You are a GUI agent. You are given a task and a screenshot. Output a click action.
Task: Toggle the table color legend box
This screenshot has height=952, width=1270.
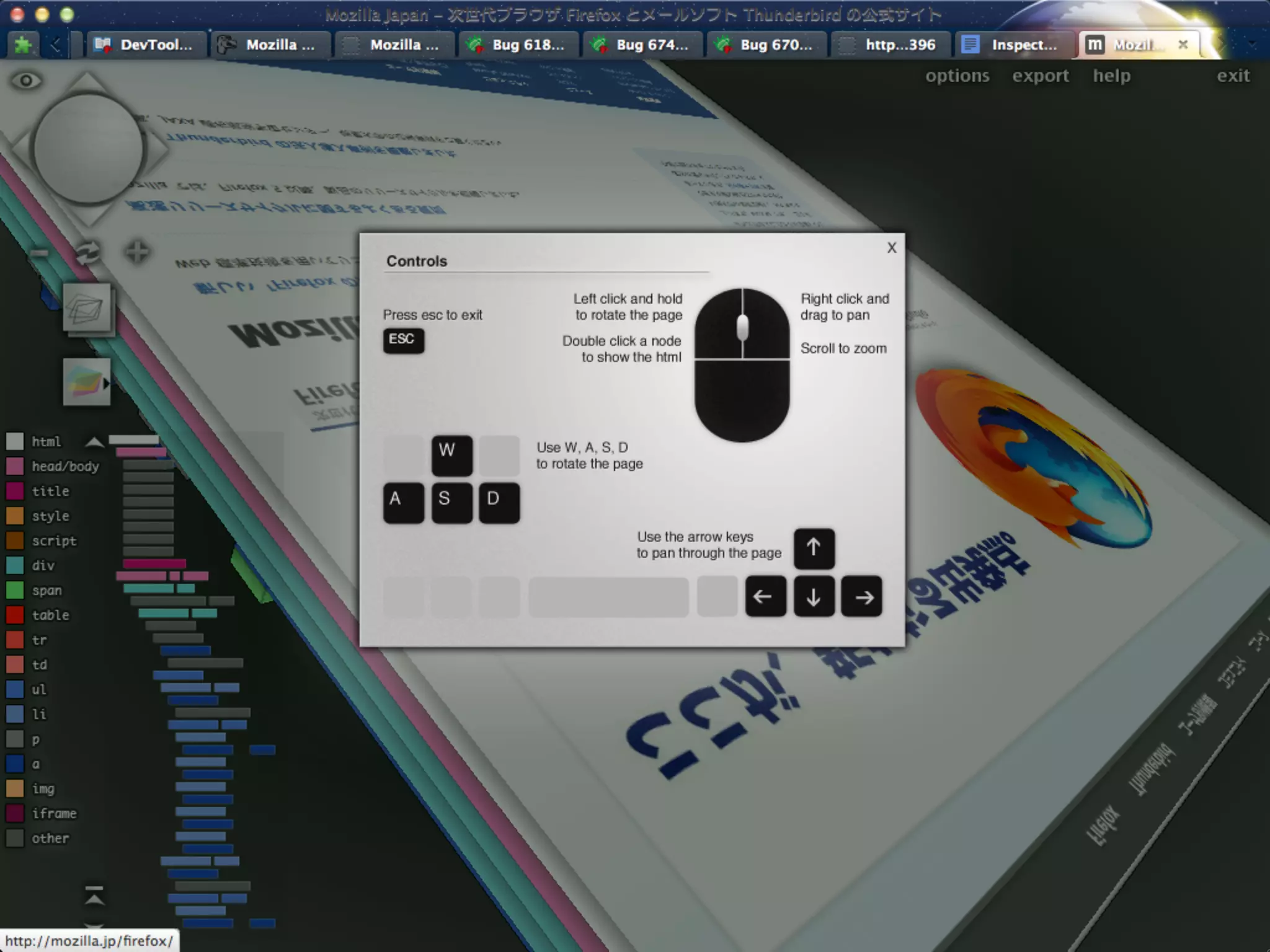coord(15,615)
